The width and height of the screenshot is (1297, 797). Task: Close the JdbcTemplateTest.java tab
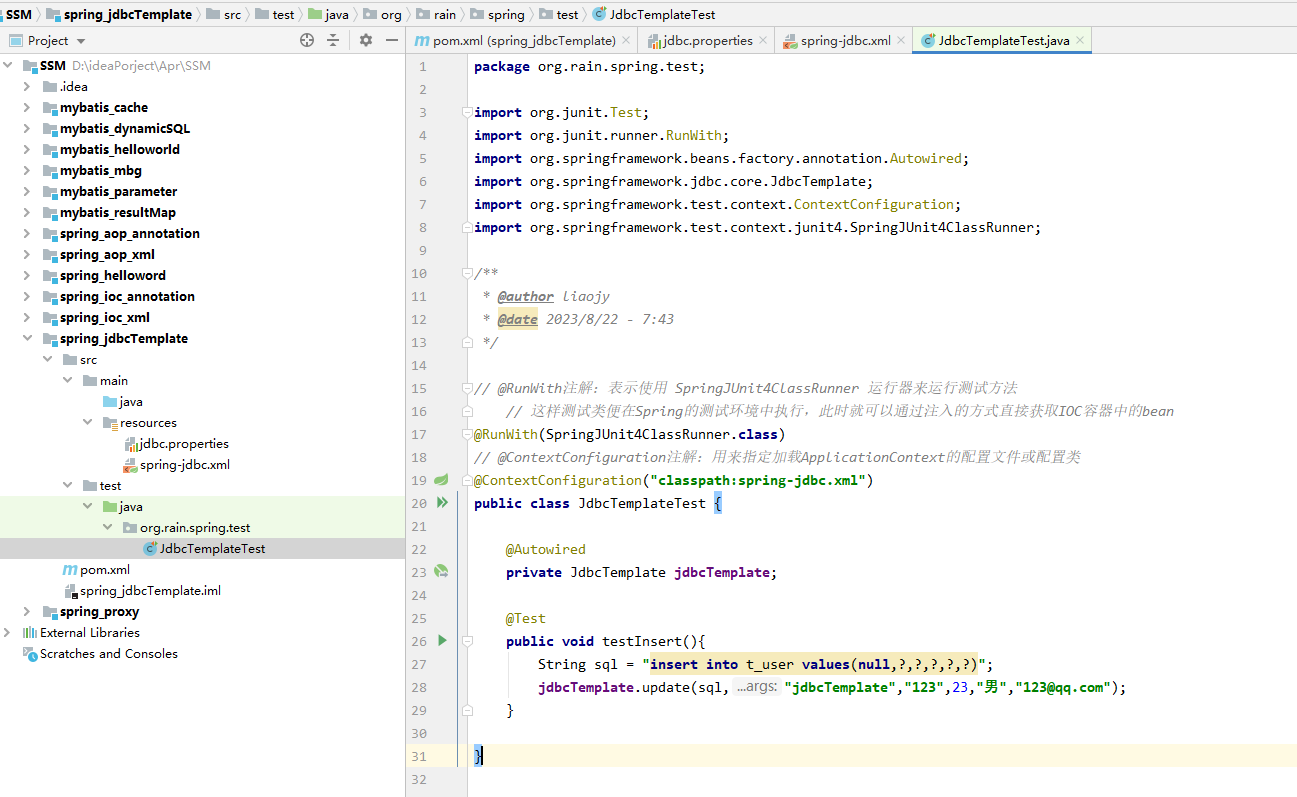point(1080,41)
